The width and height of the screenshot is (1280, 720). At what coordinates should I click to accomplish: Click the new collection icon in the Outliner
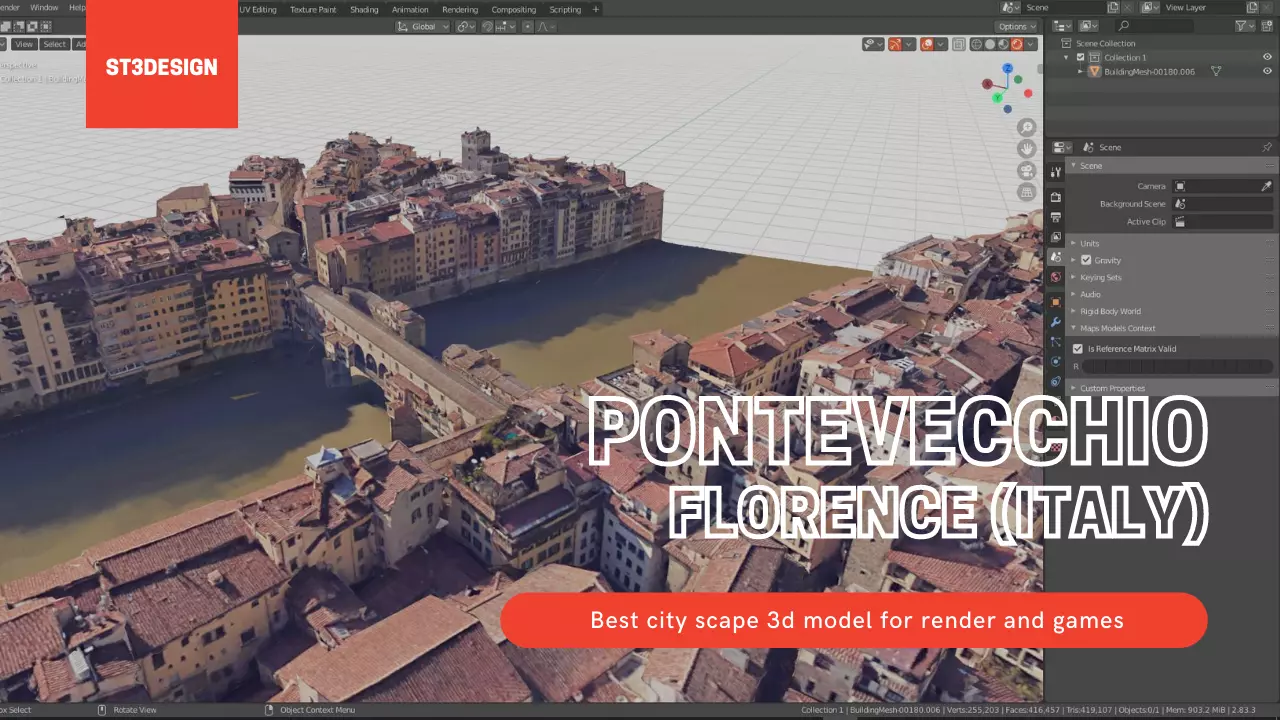(x=1266, y=26)
